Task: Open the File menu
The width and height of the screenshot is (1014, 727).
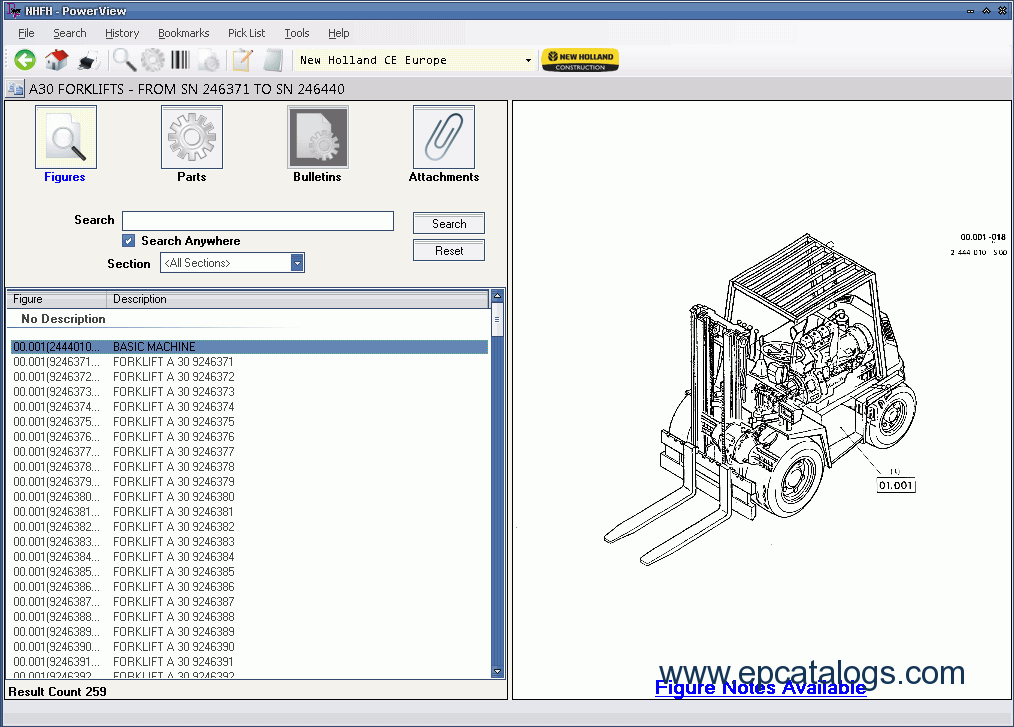Action: coord(26,33)
